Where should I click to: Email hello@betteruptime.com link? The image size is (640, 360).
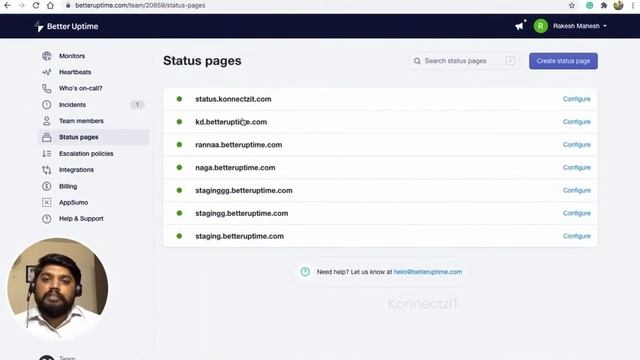pos(428,272)
